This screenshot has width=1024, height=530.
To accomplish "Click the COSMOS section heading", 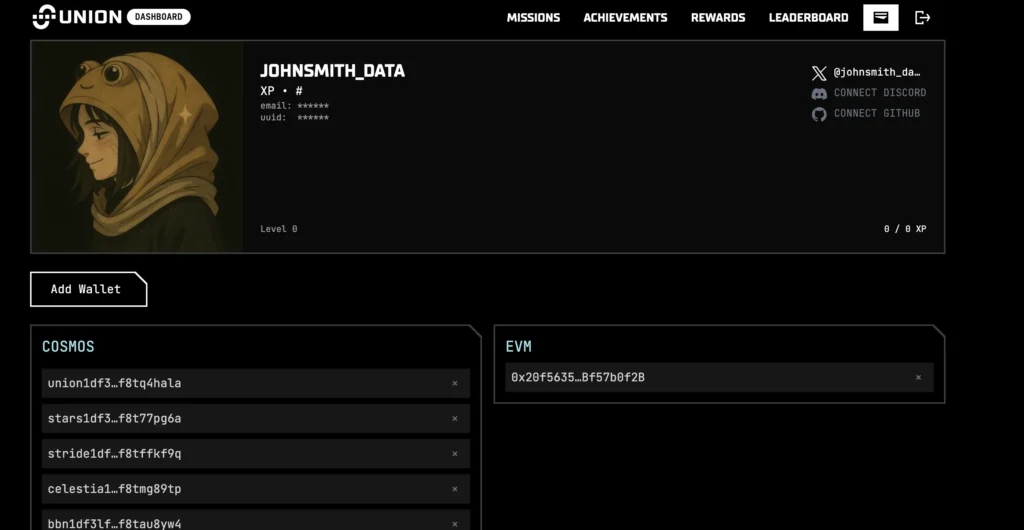I will point(68,347).
